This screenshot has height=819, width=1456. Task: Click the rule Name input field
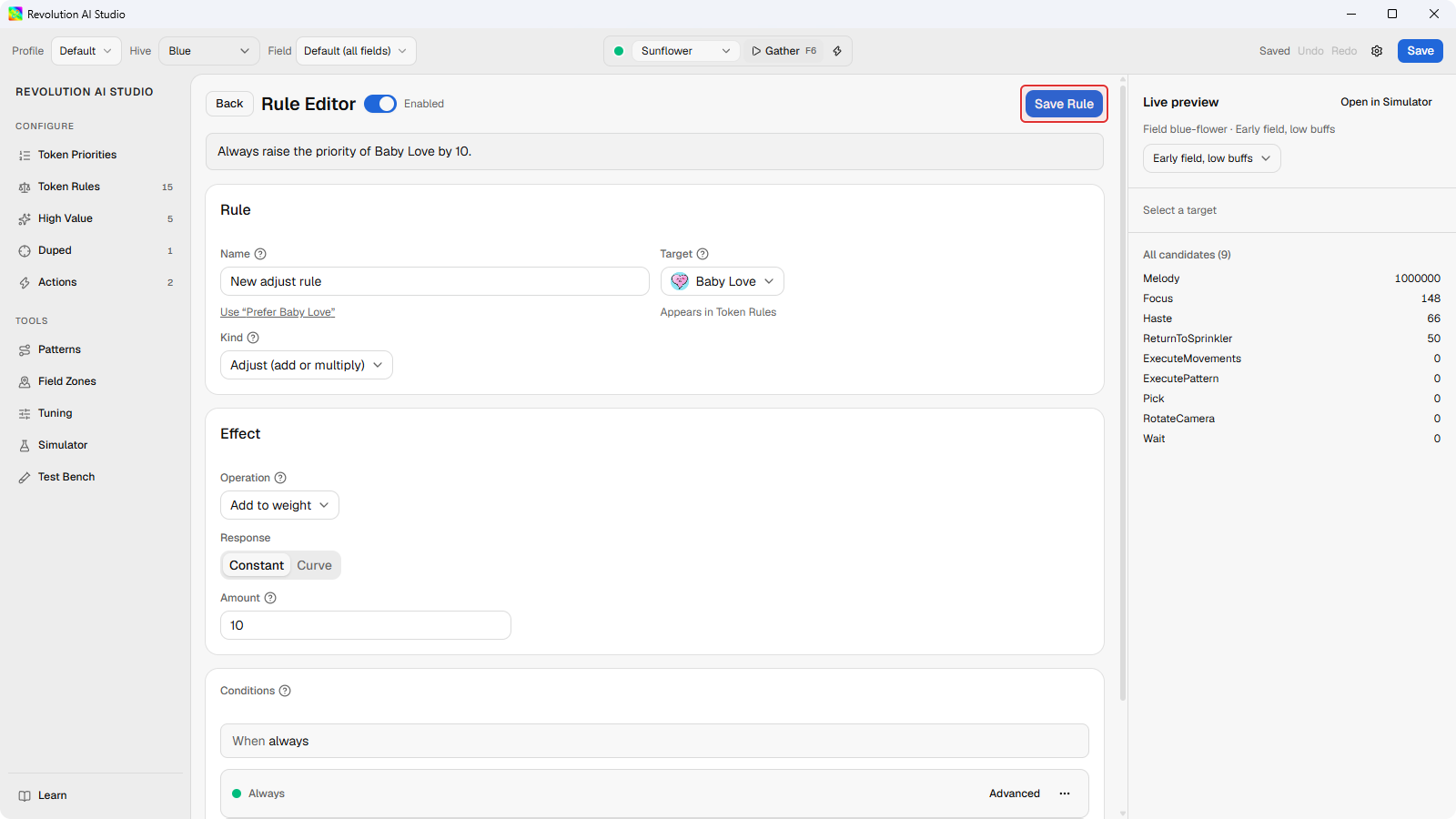[435, 281]
